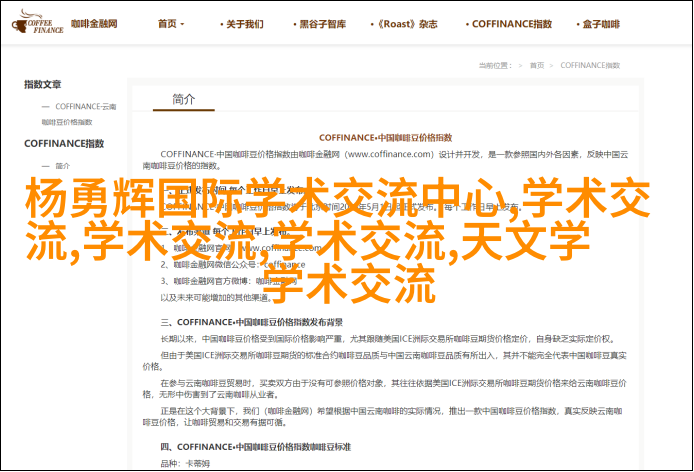Open sidebar link COFFINANCE-云南咖啡豆价格指数

79,114
